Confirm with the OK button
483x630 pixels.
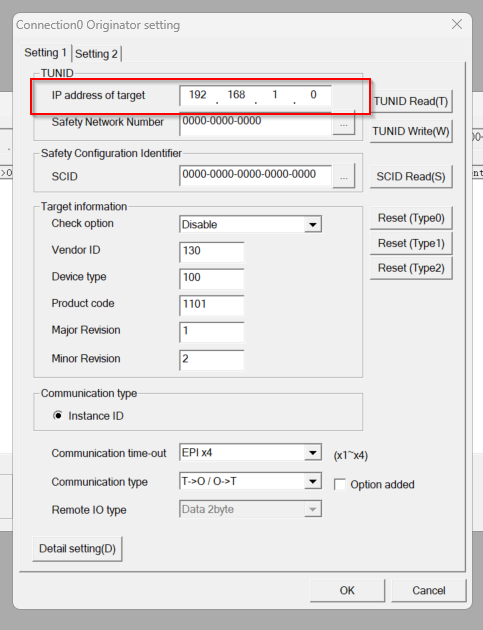347,590
